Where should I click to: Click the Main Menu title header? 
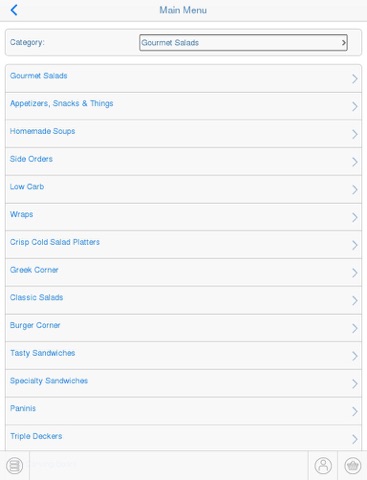183,10
